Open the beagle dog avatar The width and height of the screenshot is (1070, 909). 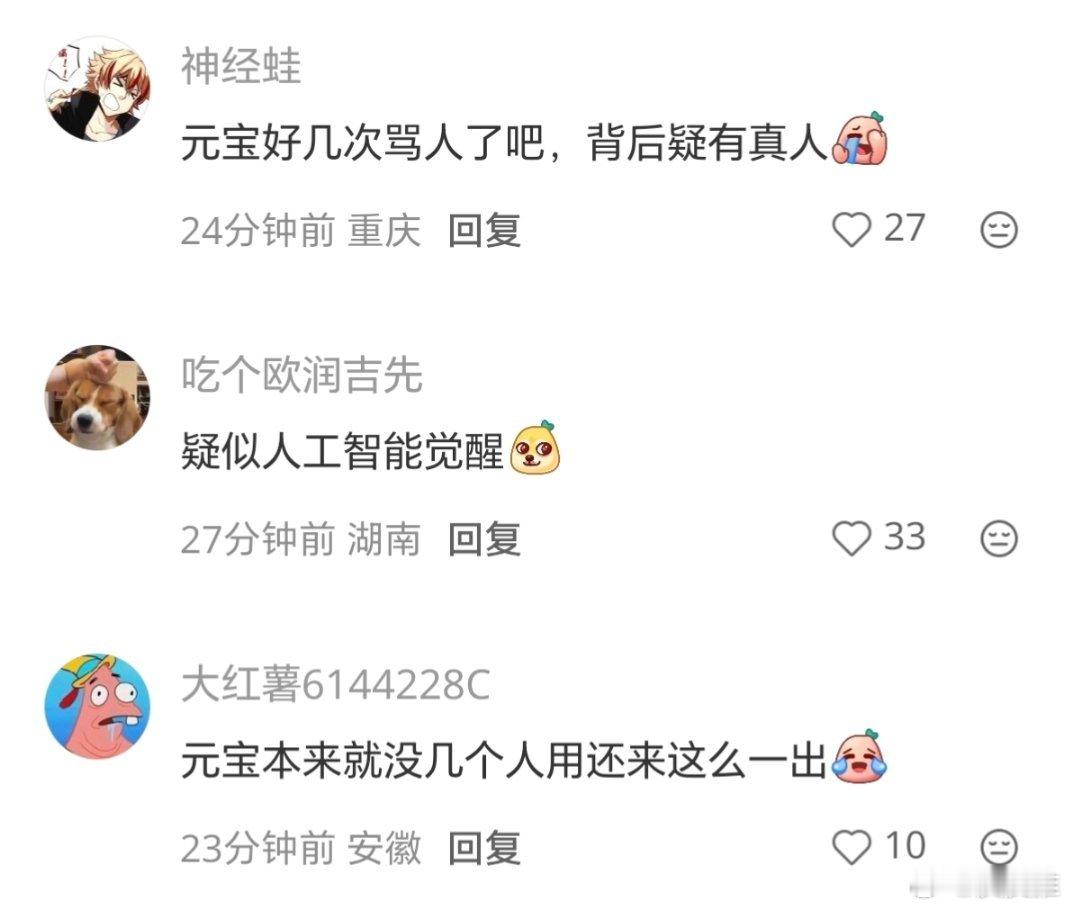point(97,398)
